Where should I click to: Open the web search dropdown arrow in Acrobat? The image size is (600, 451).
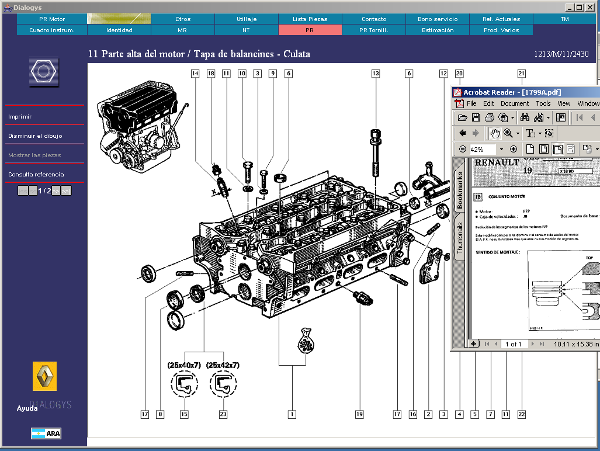pyautogui.click(x=513, y=118)
